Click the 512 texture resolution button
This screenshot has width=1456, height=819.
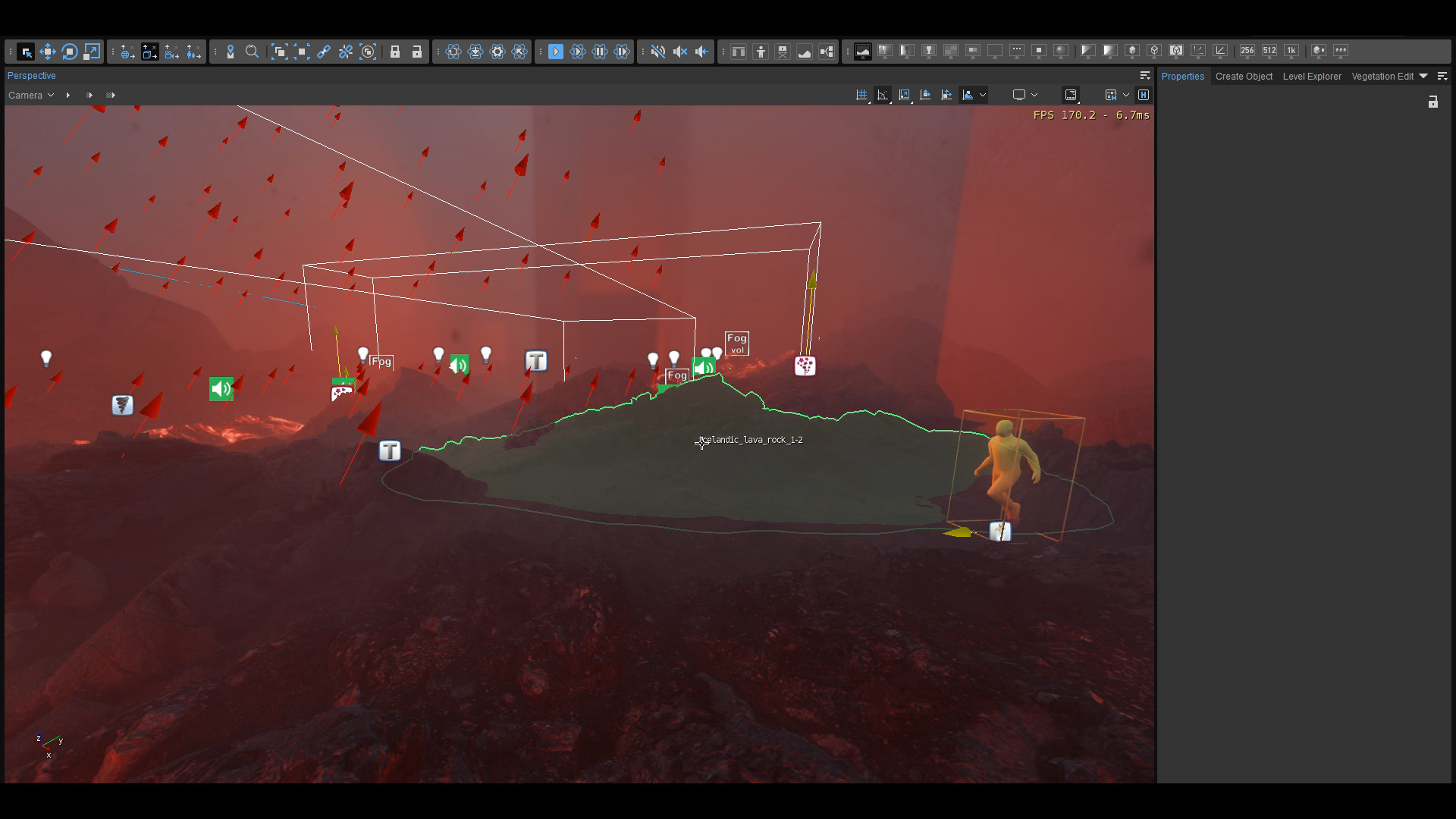1269,50
